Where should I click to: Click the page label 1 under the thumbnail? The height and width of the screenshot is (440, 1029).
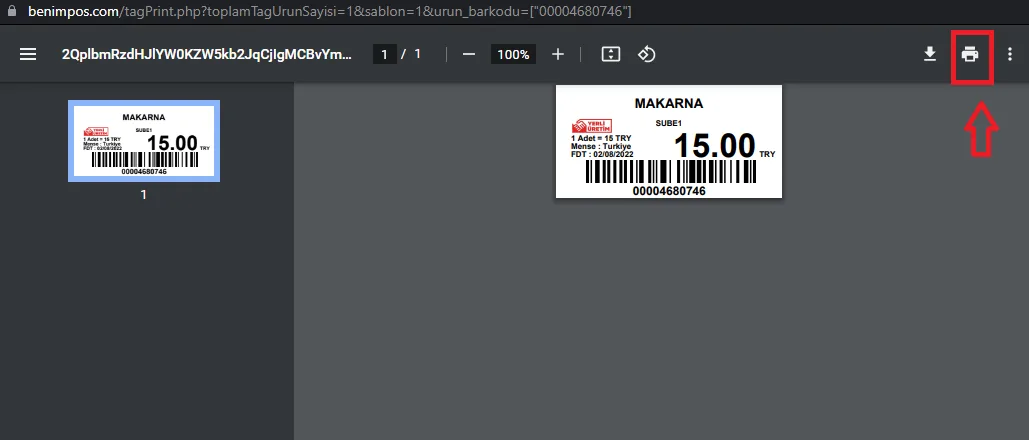(144, 194)
